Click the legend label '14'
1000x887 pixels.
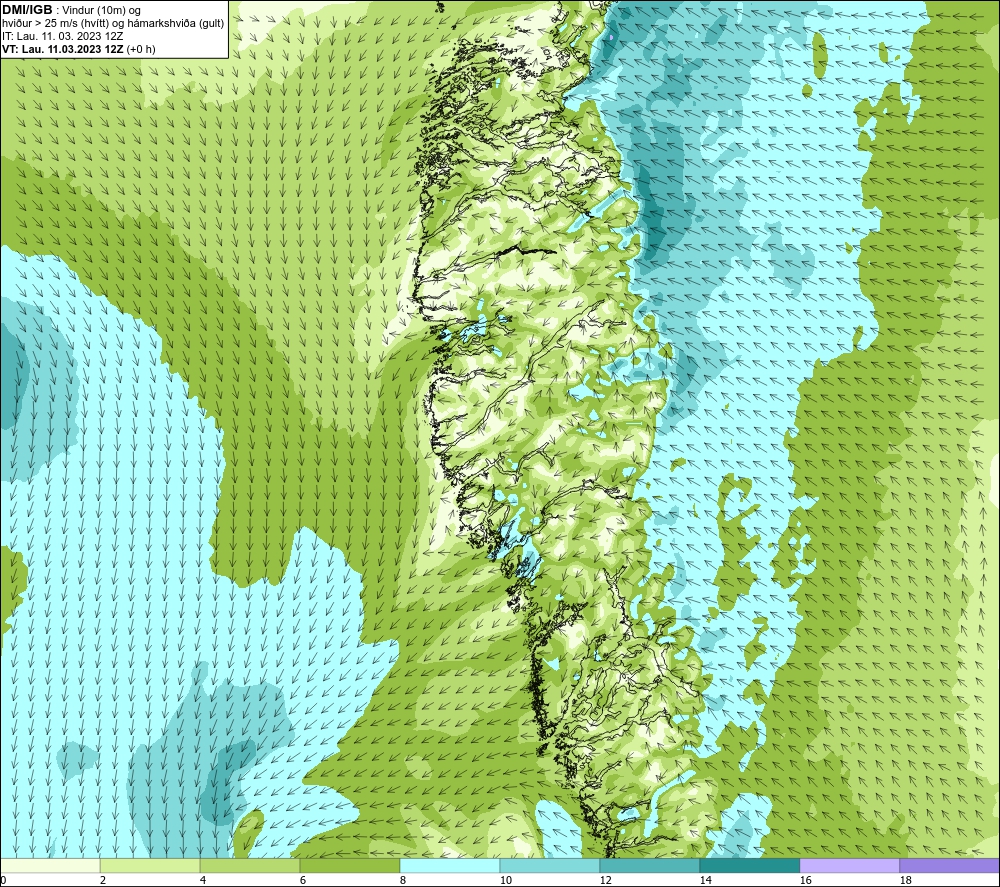[x=705, y=880]
